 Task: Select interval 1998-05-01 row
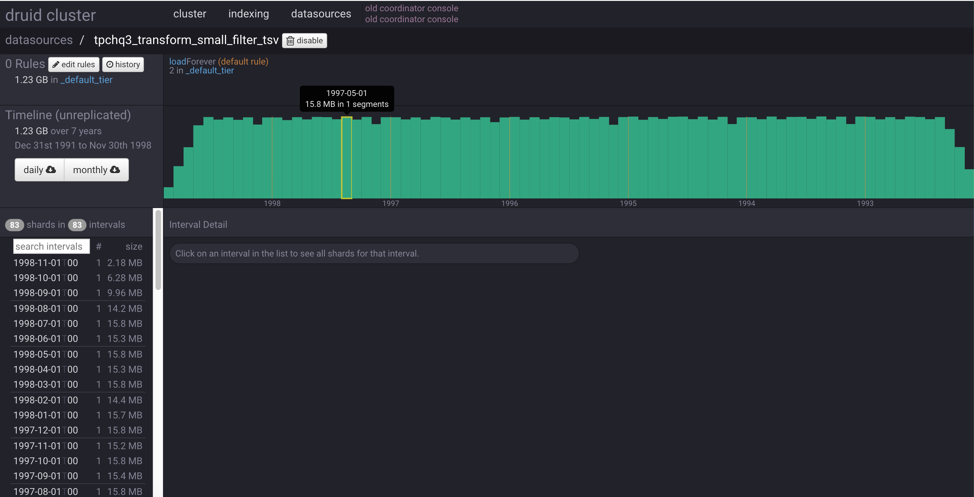tap(78, 354)
